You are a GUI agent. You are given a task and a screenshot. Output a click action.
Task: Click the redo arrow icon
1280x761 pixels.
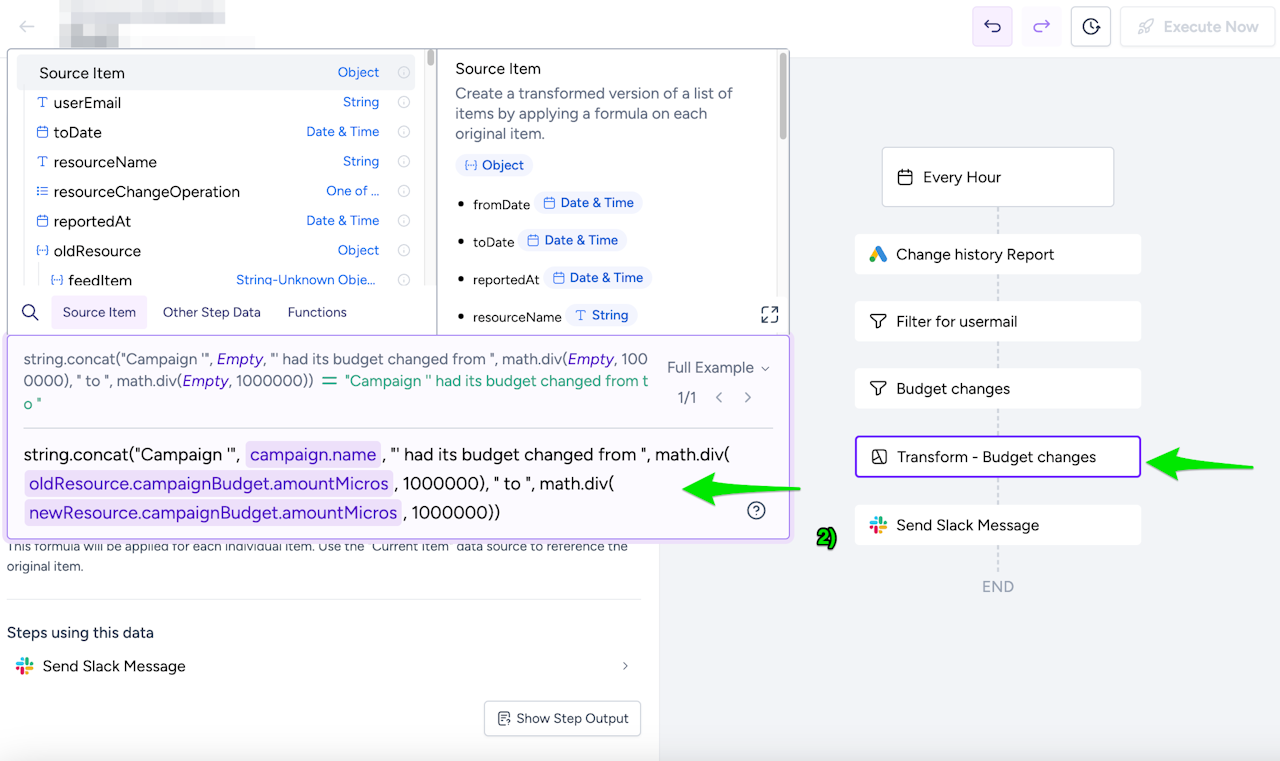(x=1041, y=27)
